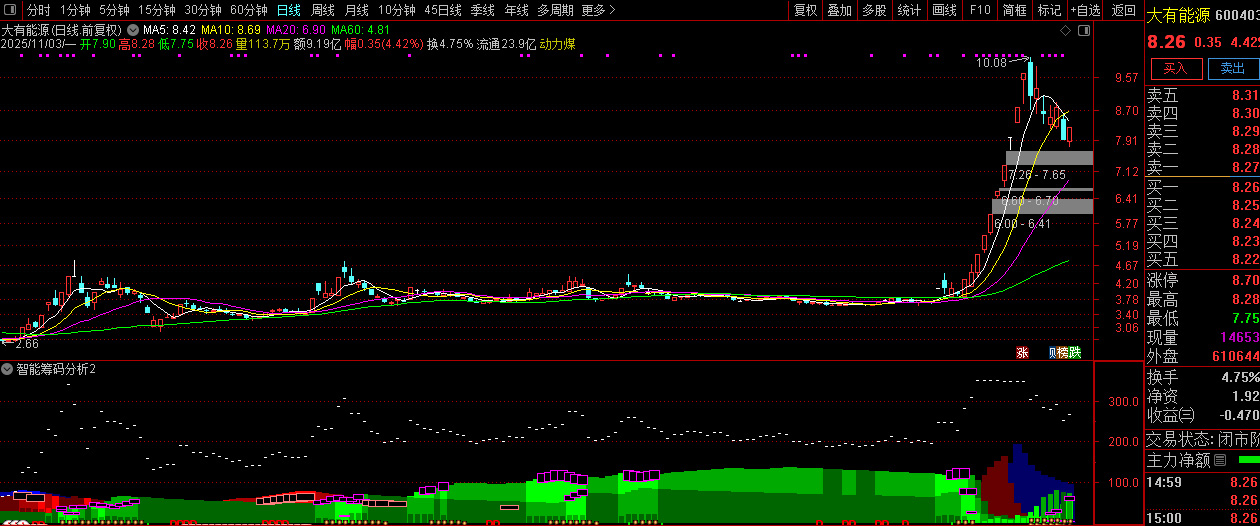Click the 涨停 limit-up price row

pyautogui.click(x=1202, y=279)
